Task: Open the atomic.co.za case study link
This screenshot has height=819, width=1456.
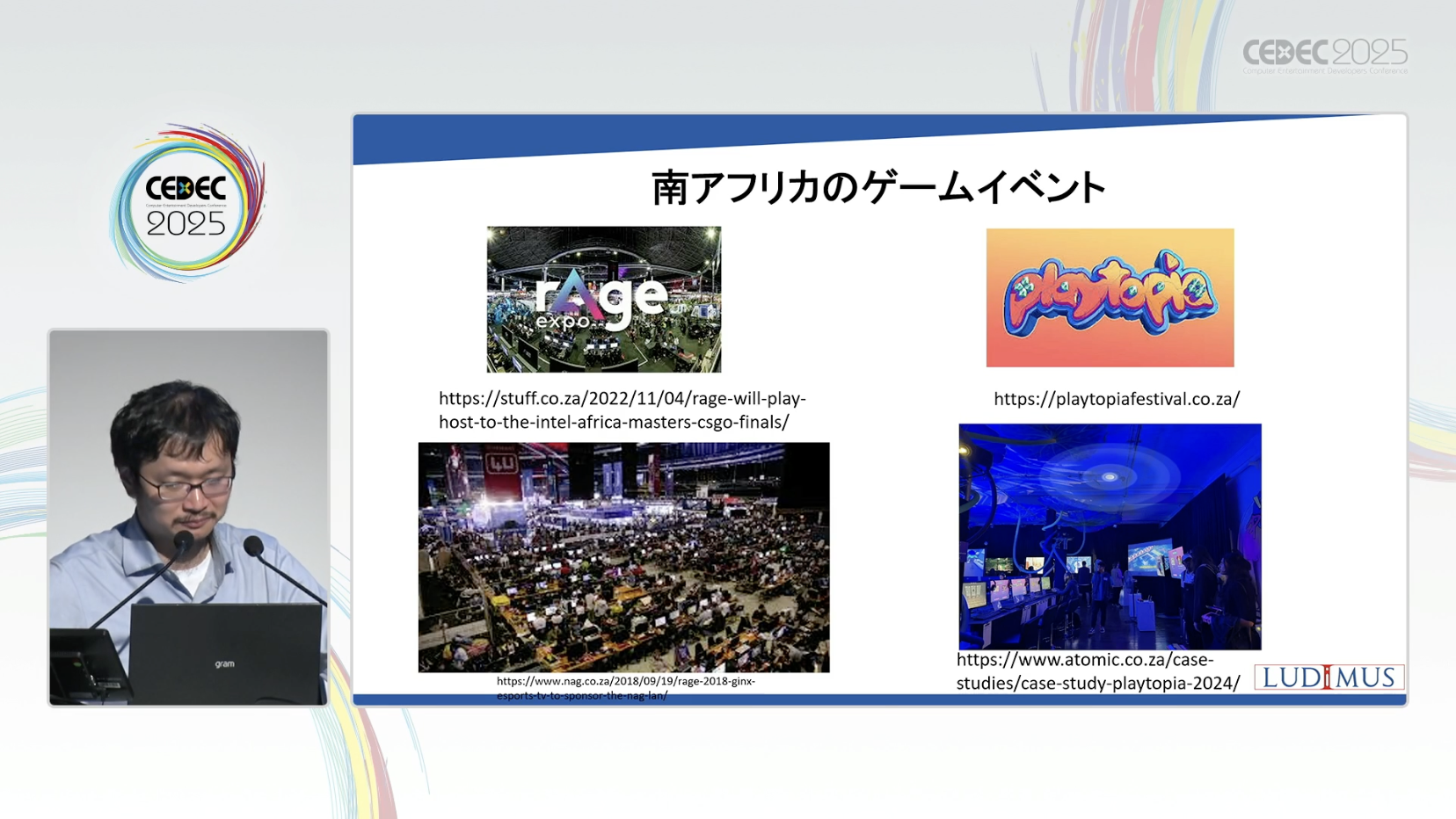Action: coord(1097,671)
